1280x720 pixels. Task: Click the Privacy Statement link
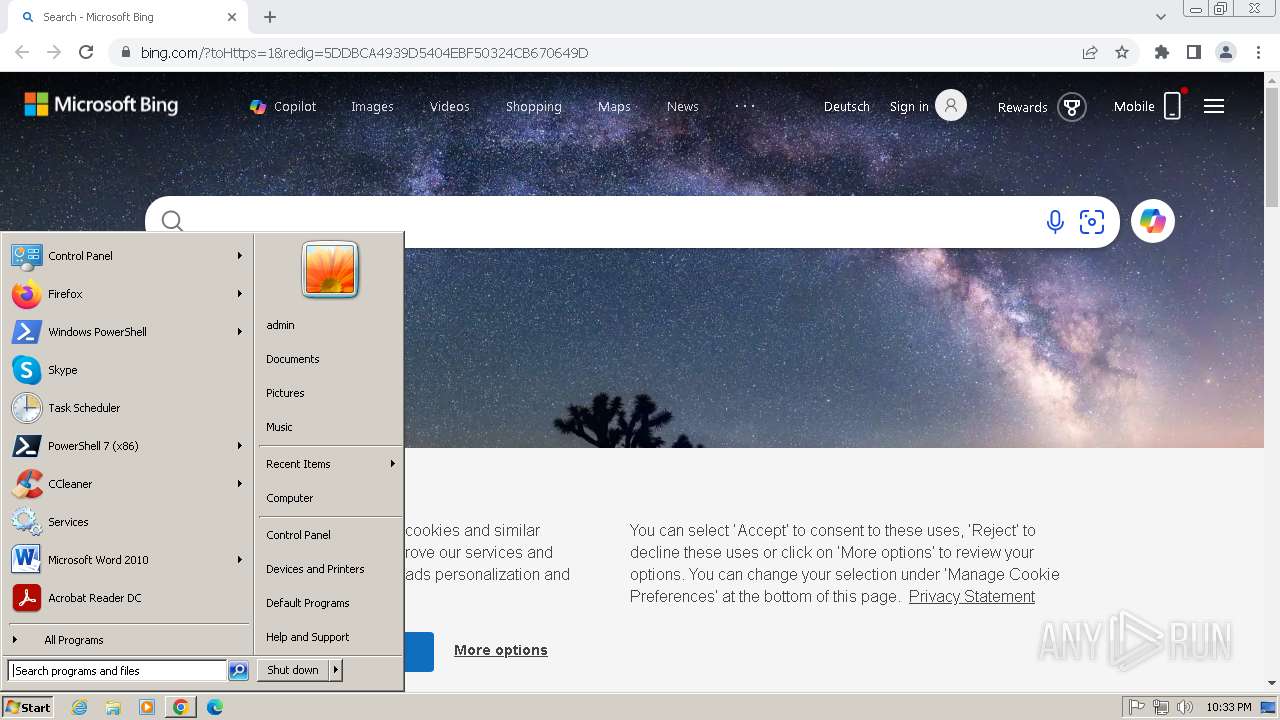[x=972, y=596]
